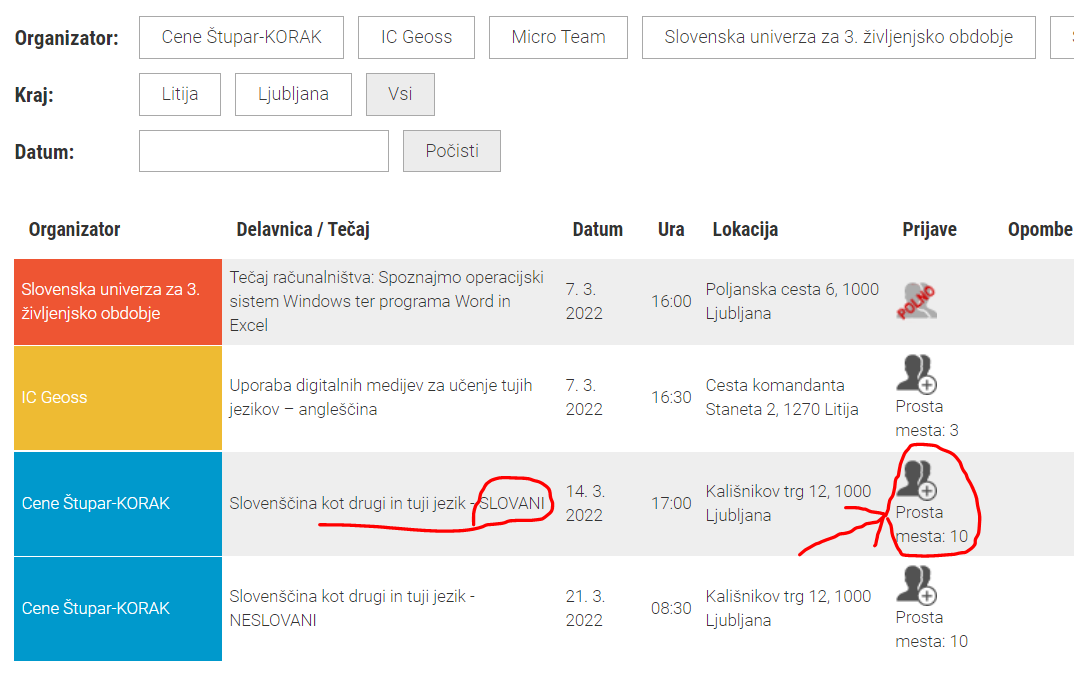Choose Ljubljana as the location filter
The image size is (1074, 688).
coord(293,95)
